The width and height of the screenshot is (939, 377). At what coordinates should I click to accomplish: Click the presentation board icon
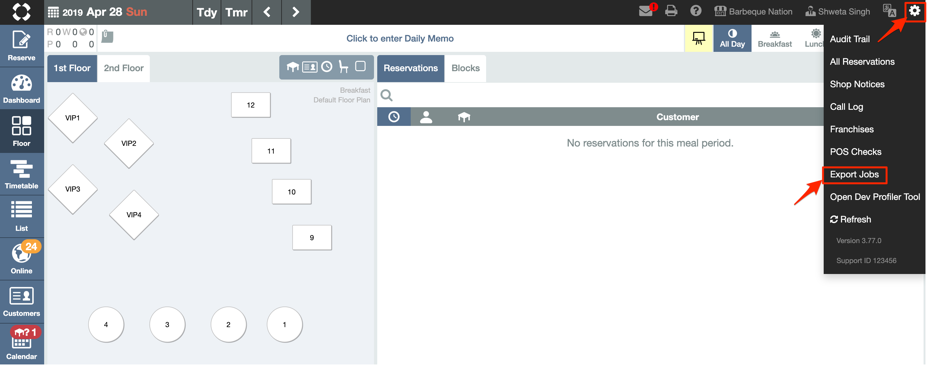pos(698,39)
